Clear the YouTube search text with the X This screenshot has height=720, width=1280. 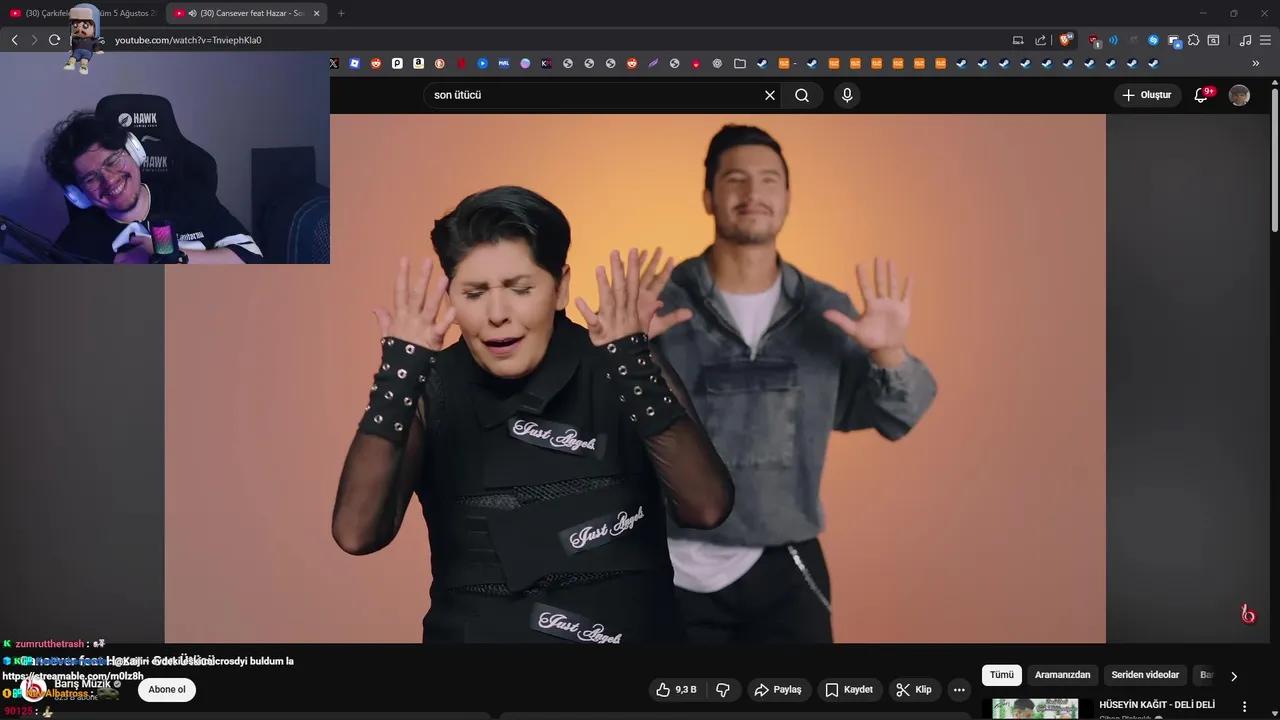(770, 95)
